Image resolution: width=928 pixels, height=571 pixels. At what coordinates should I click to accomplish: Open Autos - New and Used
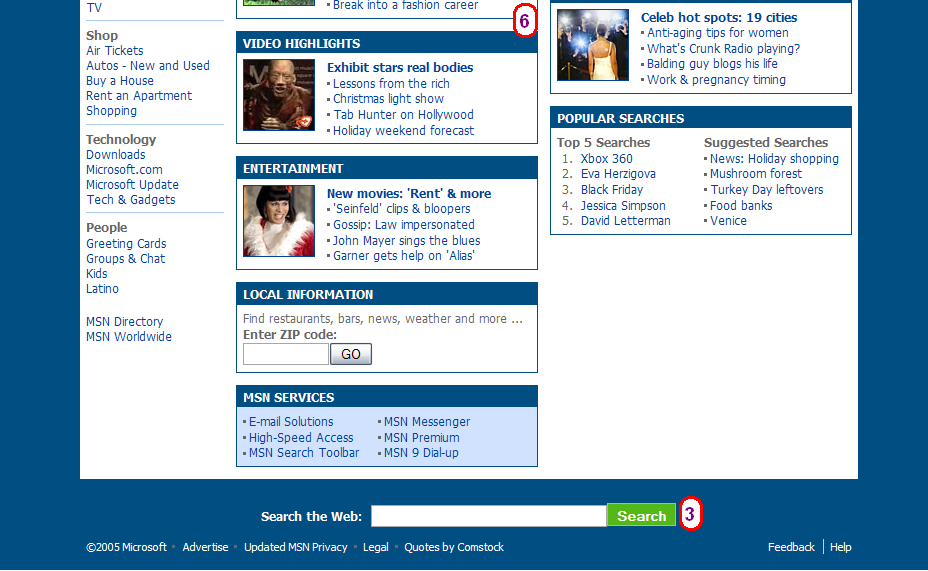point(148,66)
